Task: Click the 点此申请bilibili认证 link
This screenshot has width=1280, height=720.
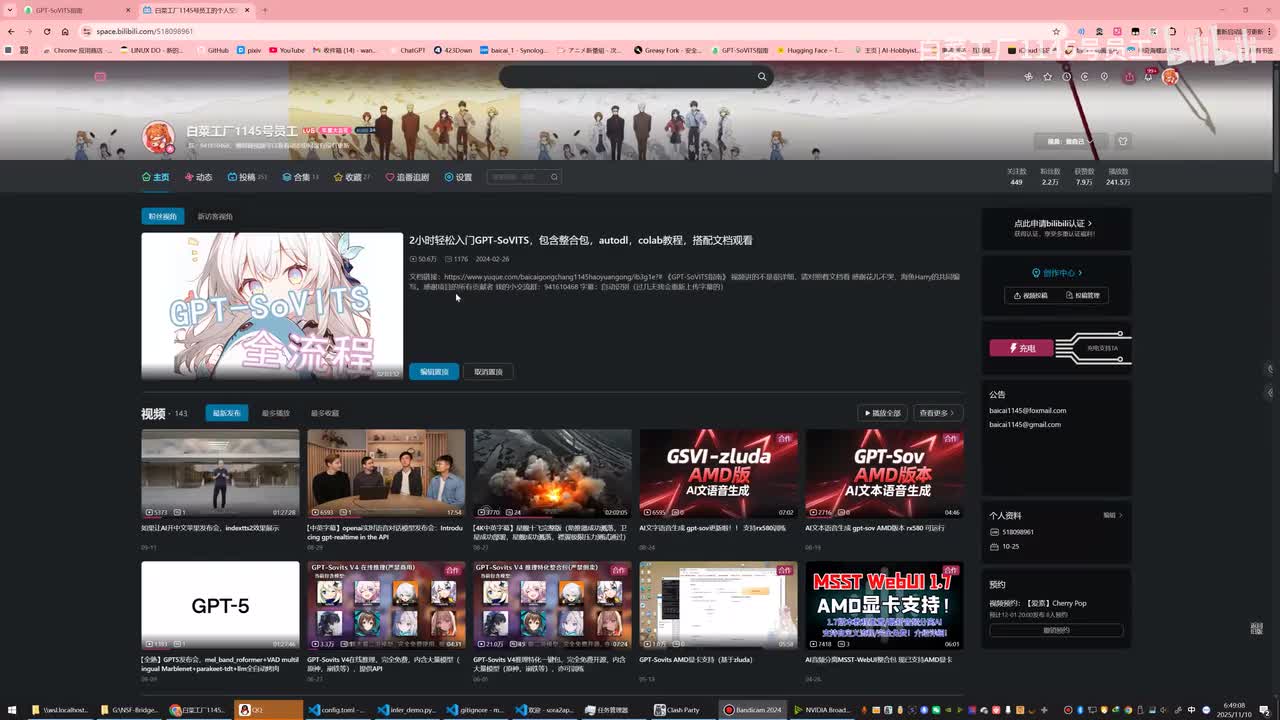Action: [x=1053, y=224]
